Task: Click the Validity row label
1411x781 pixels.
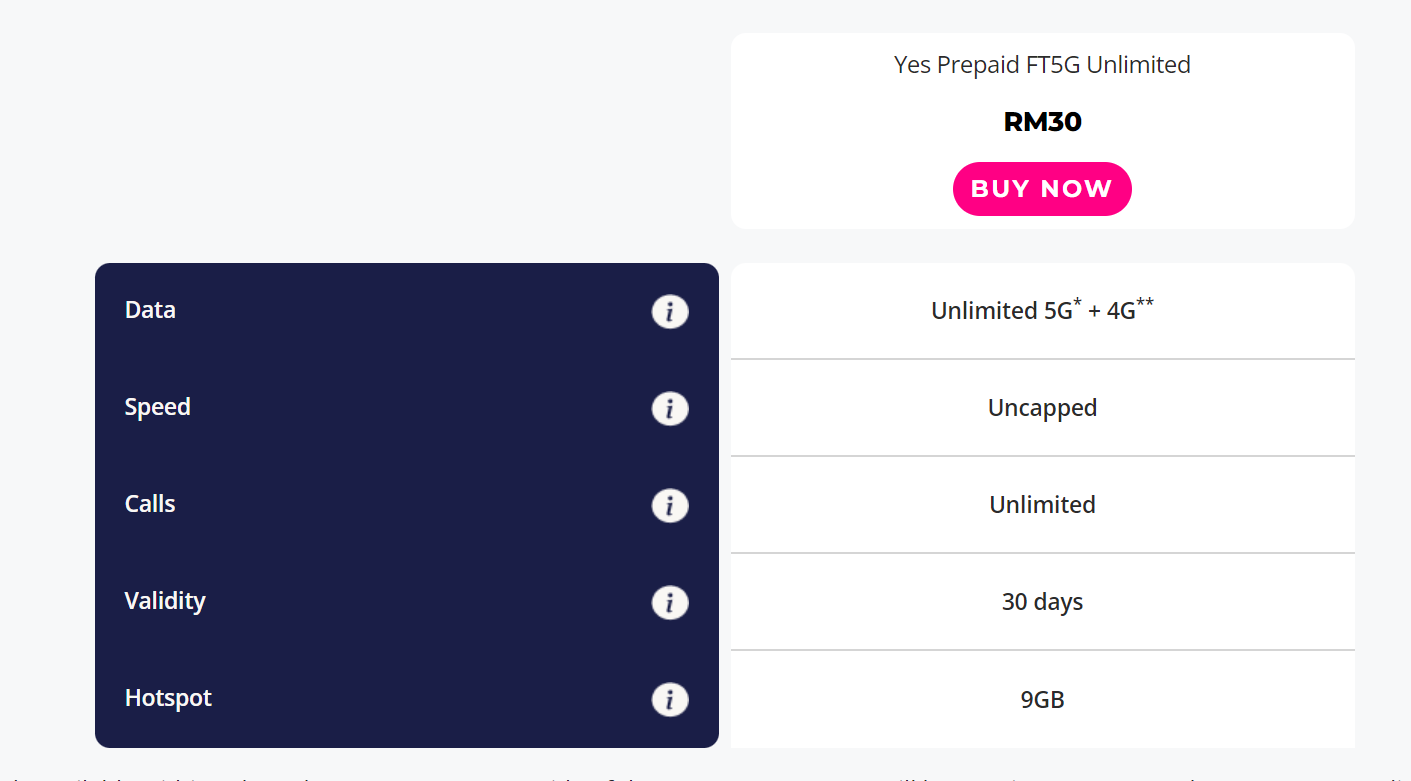Action: (165, 601)
